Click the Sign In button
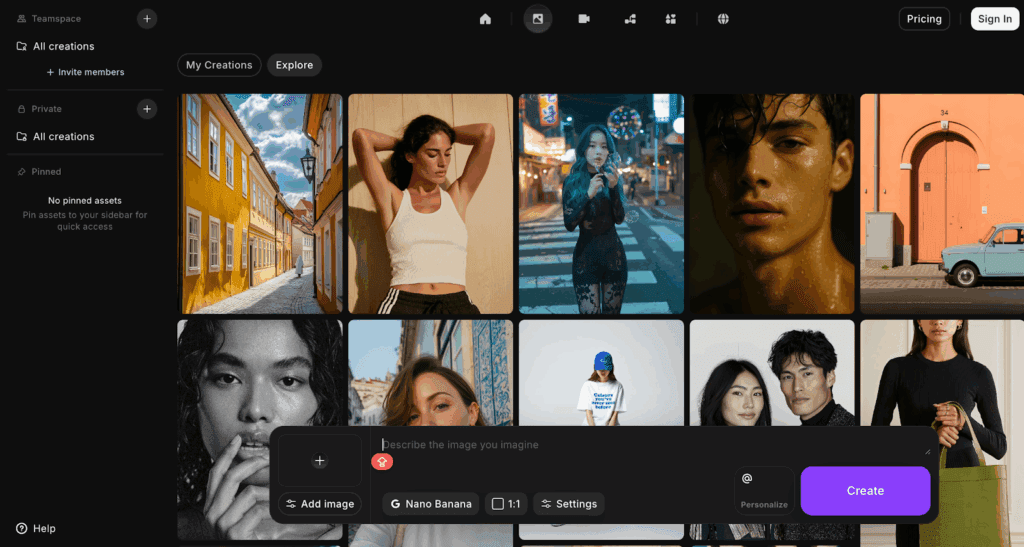This screenshot has width=1024, height=547. [995, 19]
